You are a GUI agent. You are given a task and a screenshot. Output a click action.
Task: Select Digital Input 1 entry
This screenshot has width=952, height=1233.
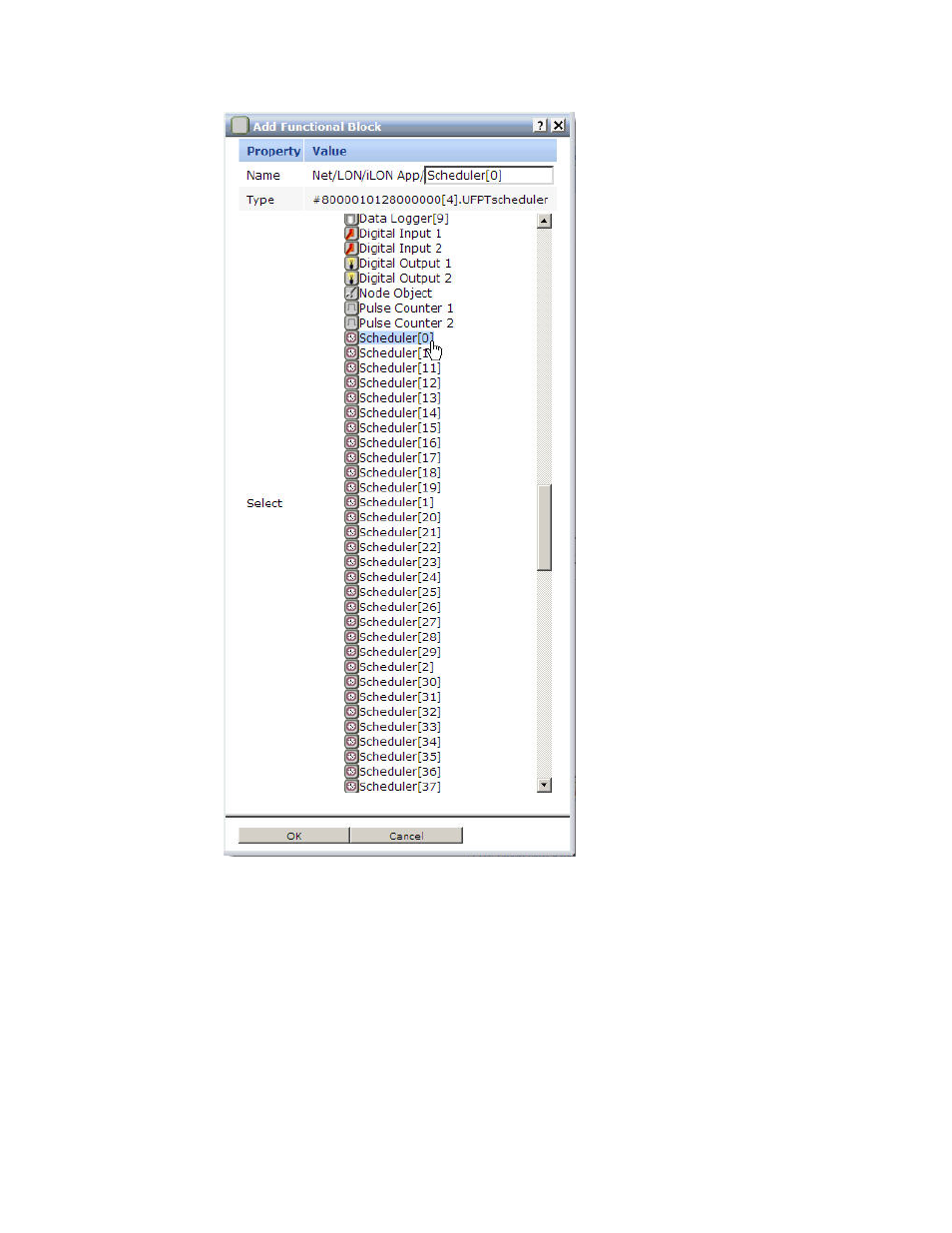(x=399, y=234)
